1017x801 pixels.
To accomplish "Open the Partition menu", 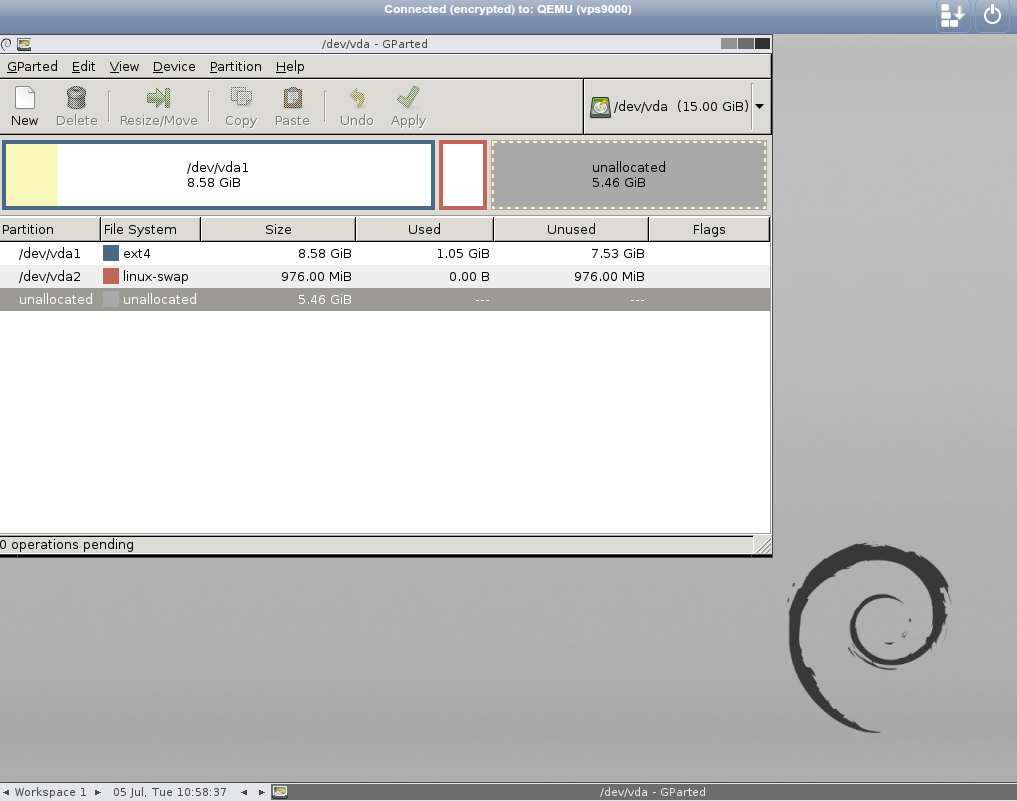I will point(235,66).
